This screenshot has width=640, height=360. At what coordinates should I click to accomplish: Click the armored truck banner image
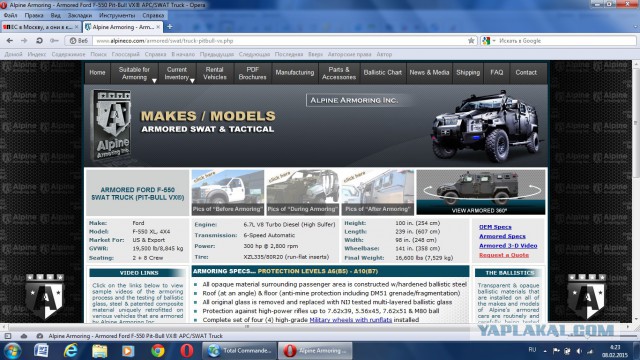487,126
